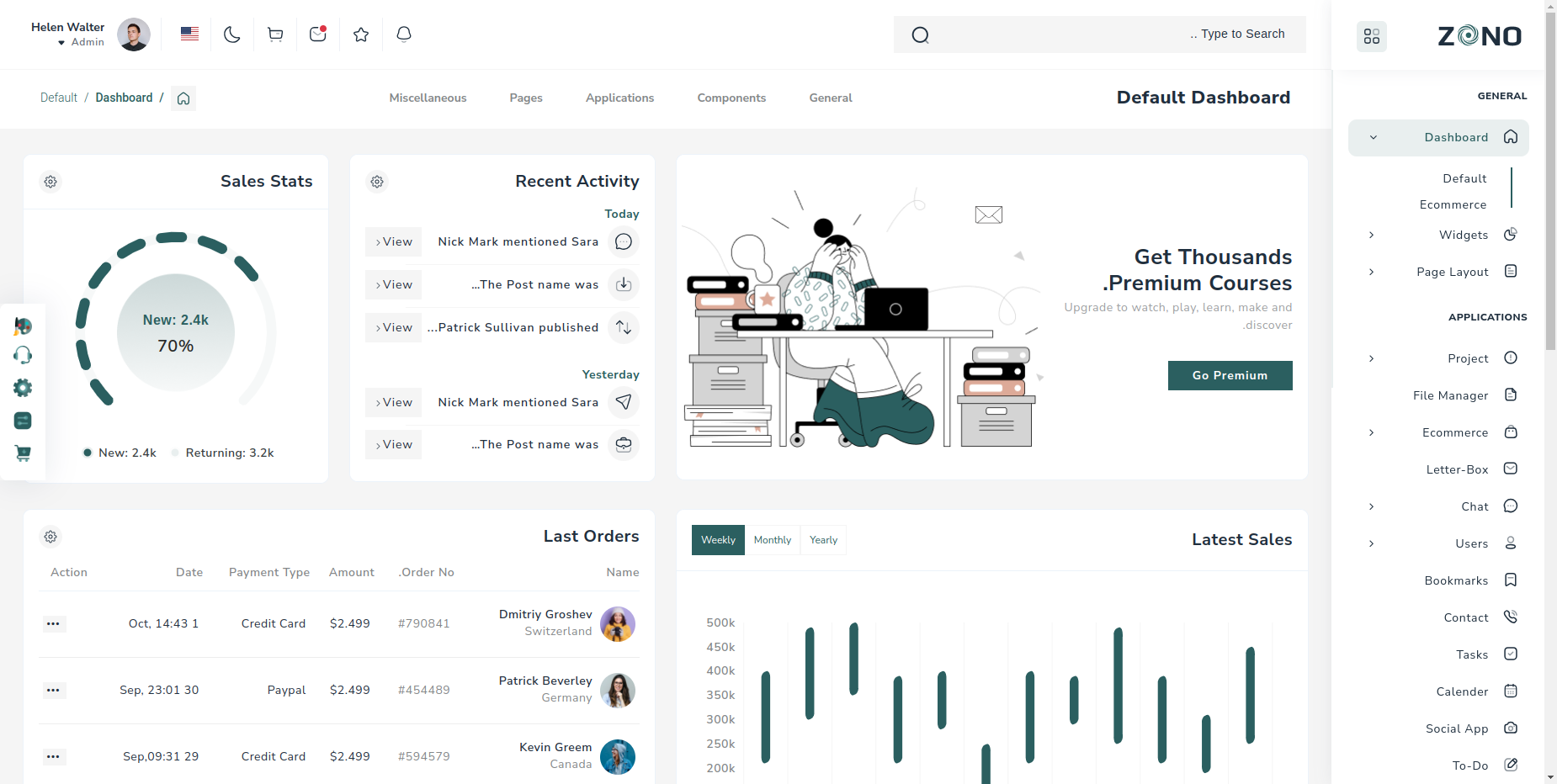
Task: Click the Go Premium button
Action: point(1230,375)
